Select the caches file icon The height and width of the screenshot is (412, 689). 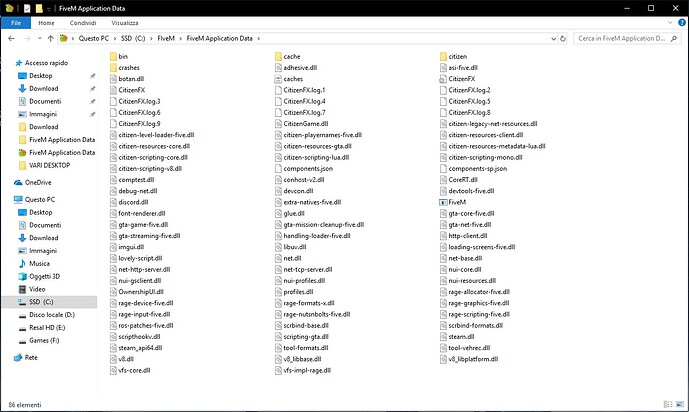(x=278, y=79)
